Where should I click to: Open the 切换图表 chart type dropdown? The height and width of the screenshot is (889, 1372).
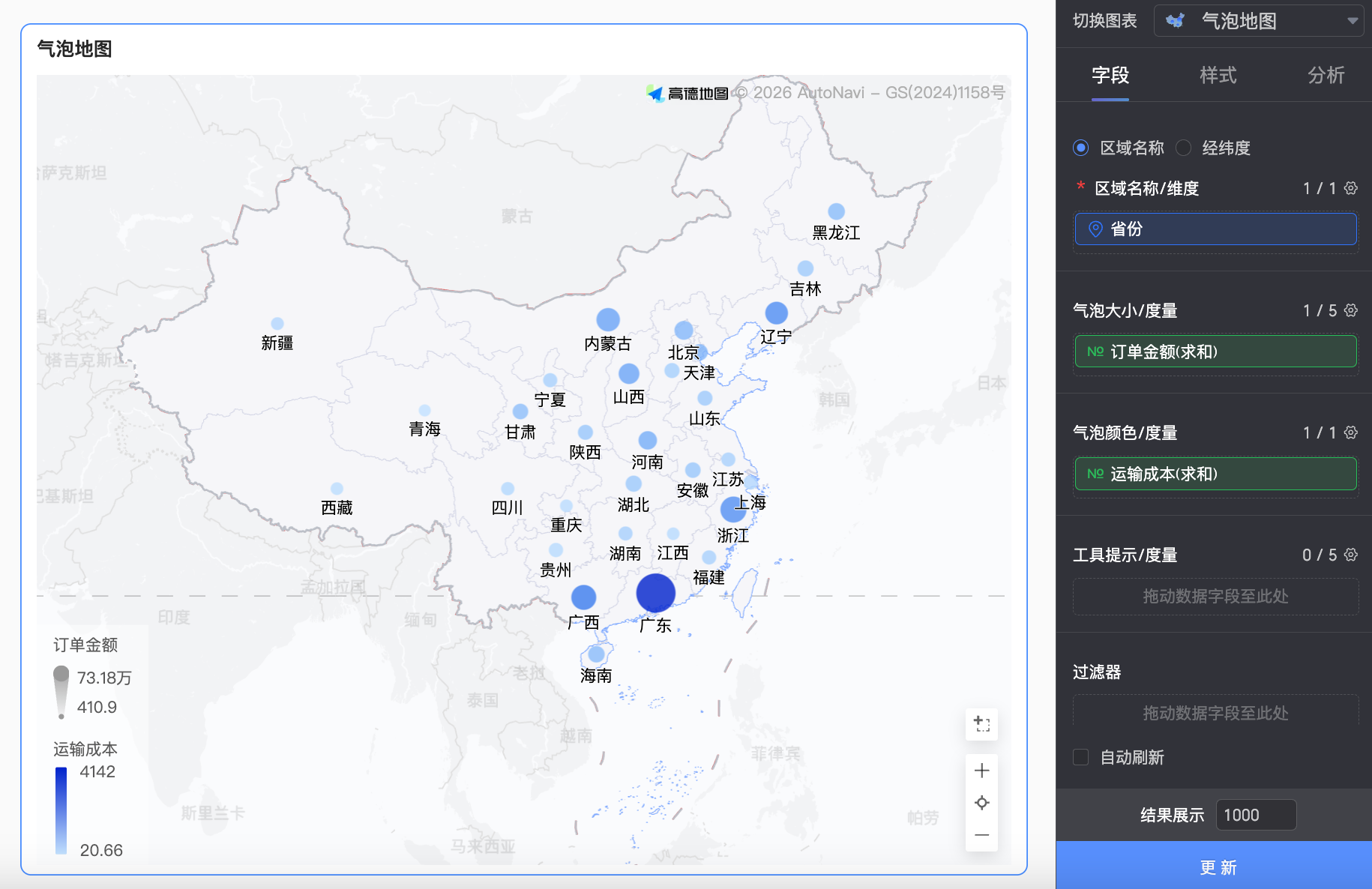(1258, 21)
